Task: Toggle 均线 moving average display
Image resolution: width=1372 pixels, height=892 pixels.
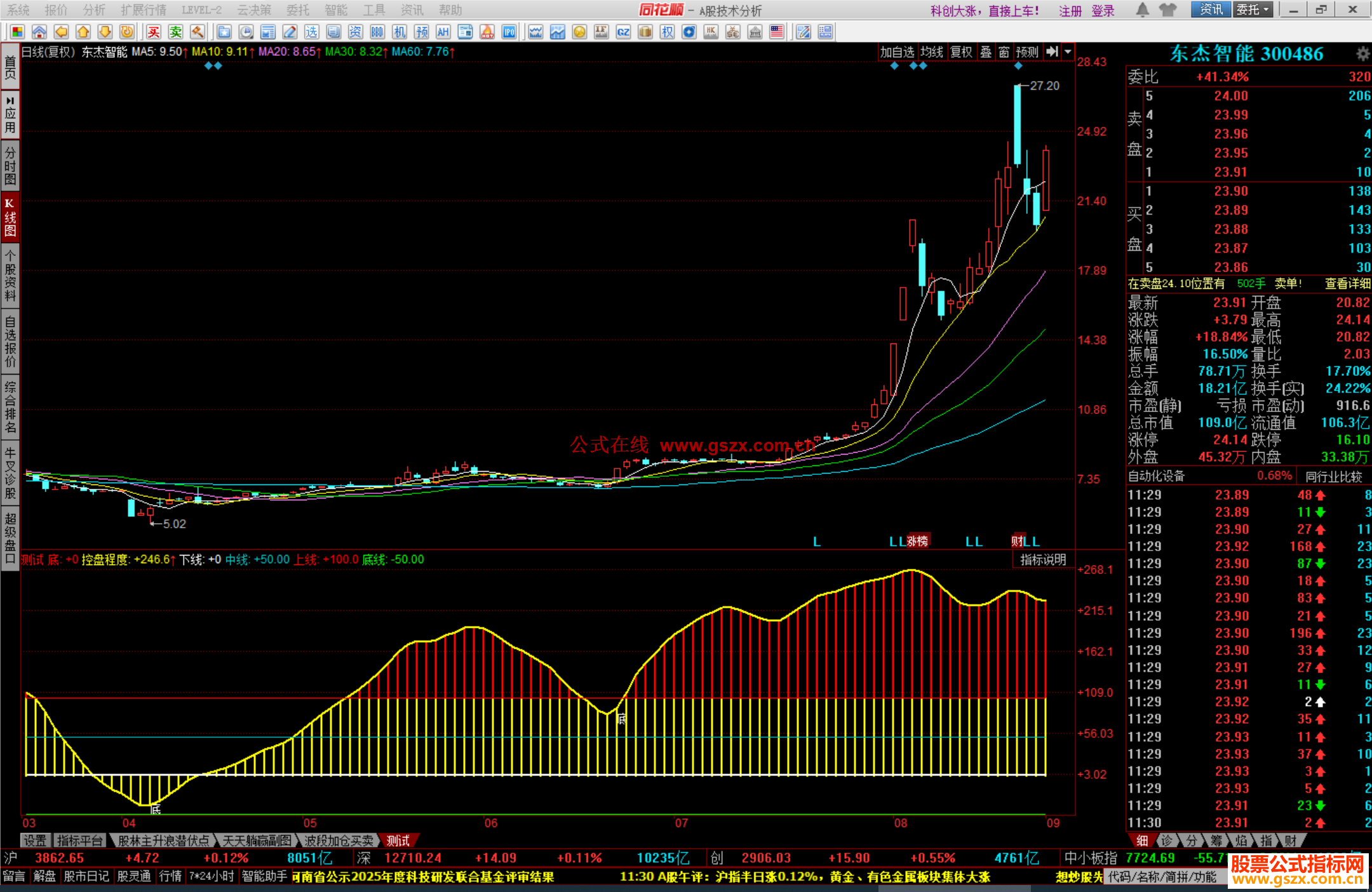Action: 931,52
